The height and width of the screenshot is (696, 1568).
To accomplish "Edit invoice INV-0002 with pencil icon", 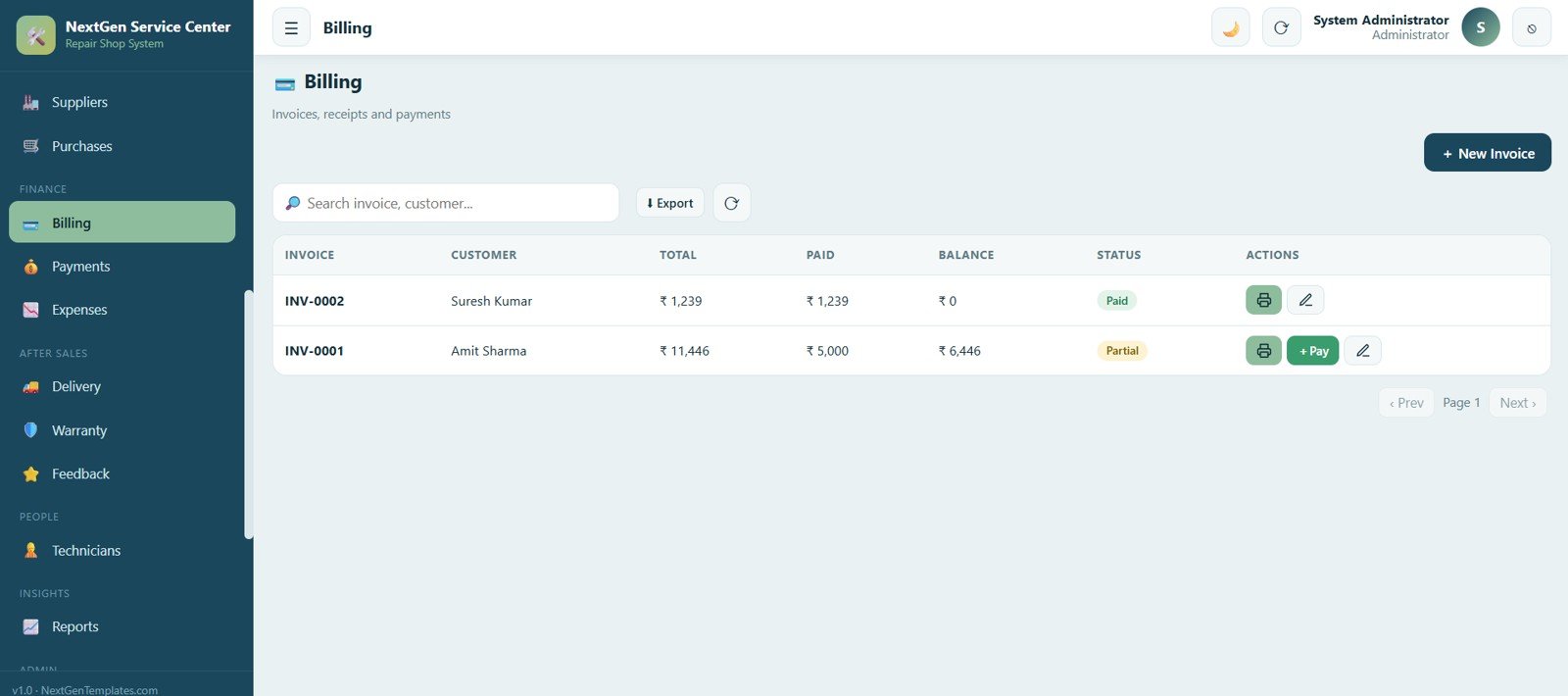I will click(1305, 300).
